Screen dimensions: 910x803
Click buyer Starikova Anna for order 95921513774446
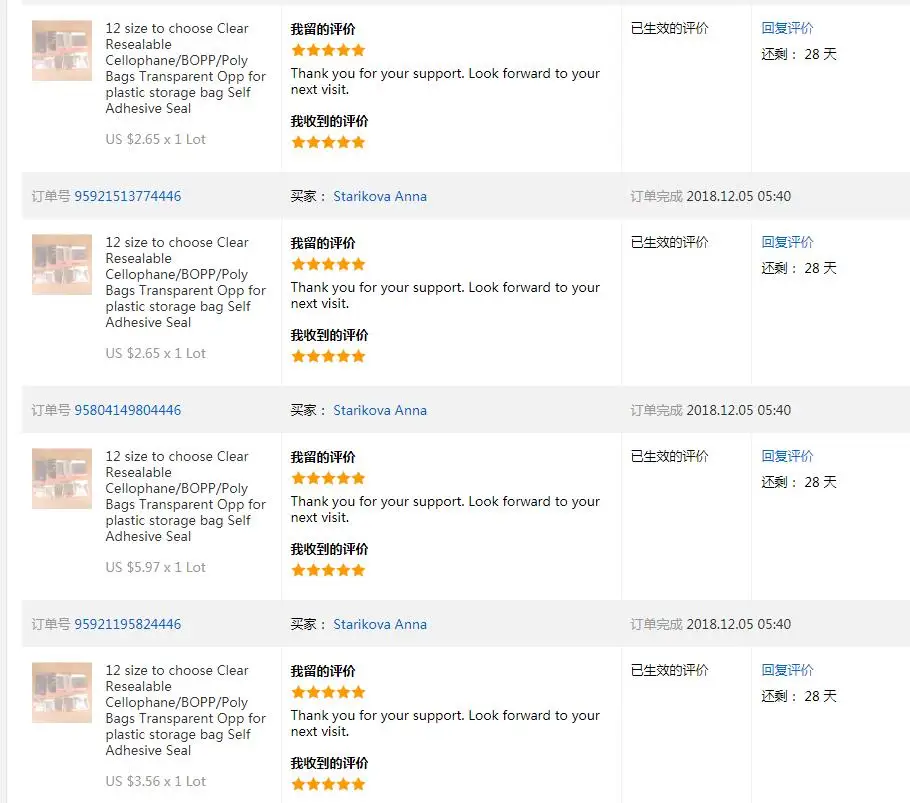[x=380, y=196]
